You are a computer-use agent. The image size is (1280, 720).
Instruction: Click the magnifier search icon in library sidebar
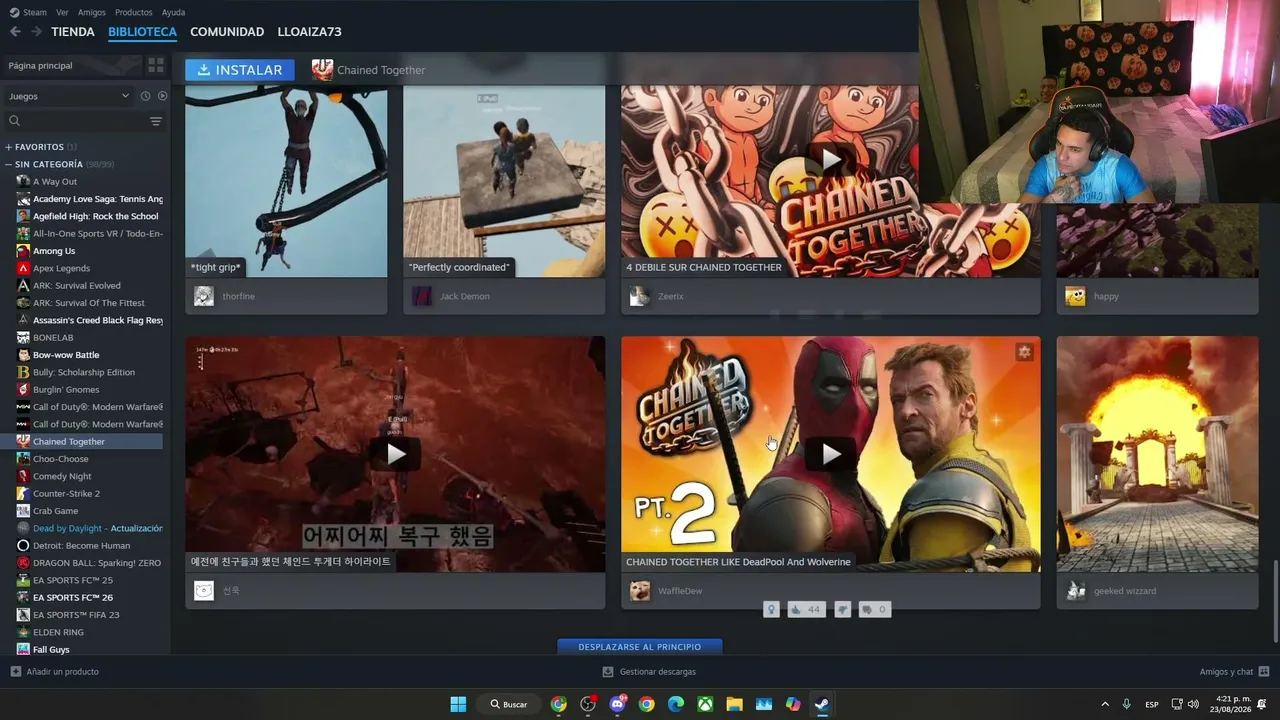[14, 121]
